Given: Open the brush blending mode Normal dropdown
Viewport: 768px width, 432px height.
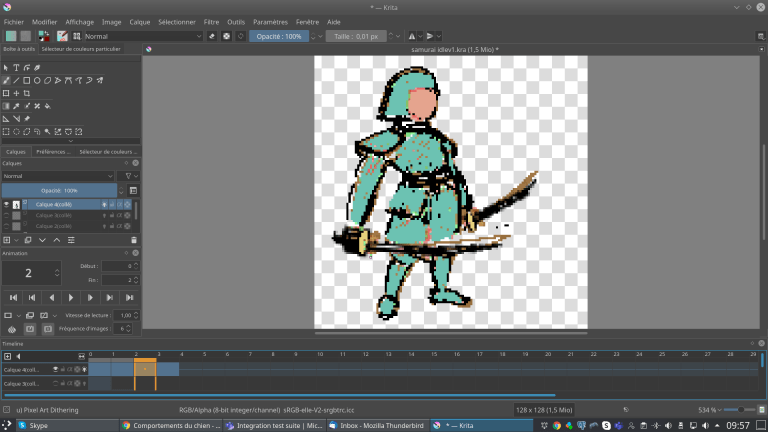Looking at the screenshot, I should pos(143,36).
